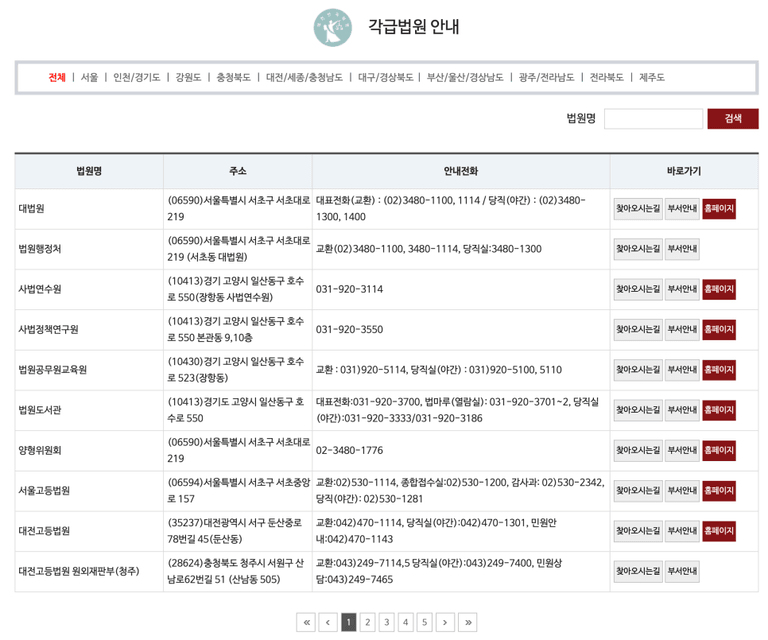This screenshot has width=768, height=640.
Task: Open 부서안내 for 사법연수원
Action: coord(682,289)
